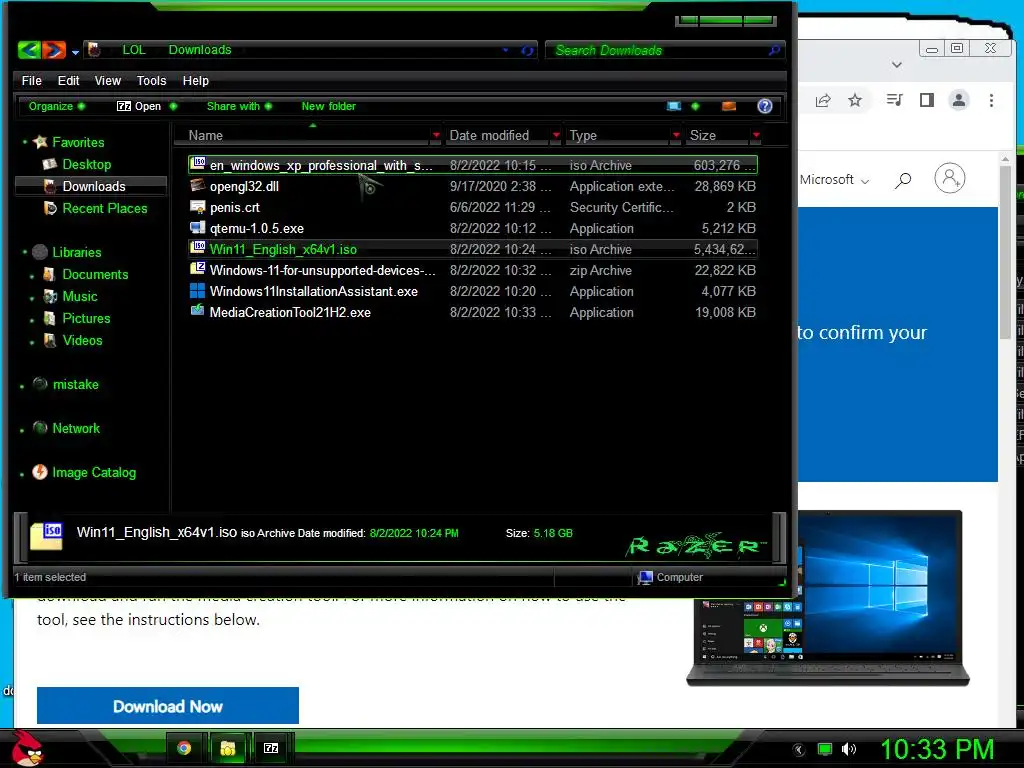Open the recent locations dropdown beside the nav arrows

tap(75, 52)
